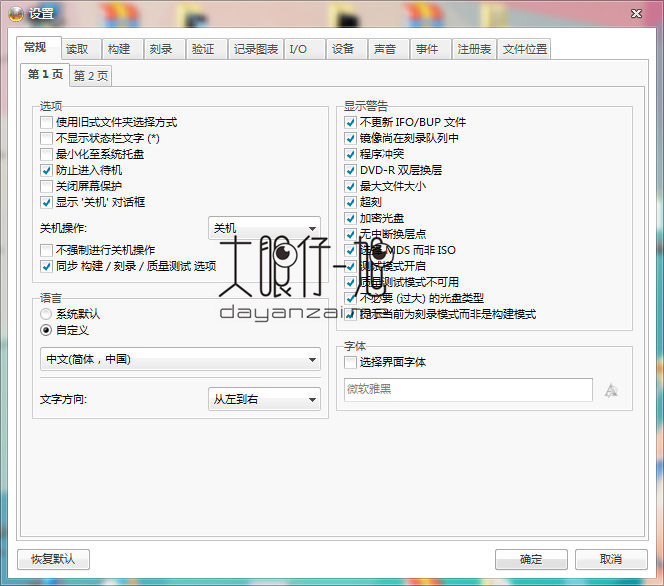Open the 中文(简体，中国) language dropdown
The image size is (664, 586).
pyautogui.click(x=180, y=359)
